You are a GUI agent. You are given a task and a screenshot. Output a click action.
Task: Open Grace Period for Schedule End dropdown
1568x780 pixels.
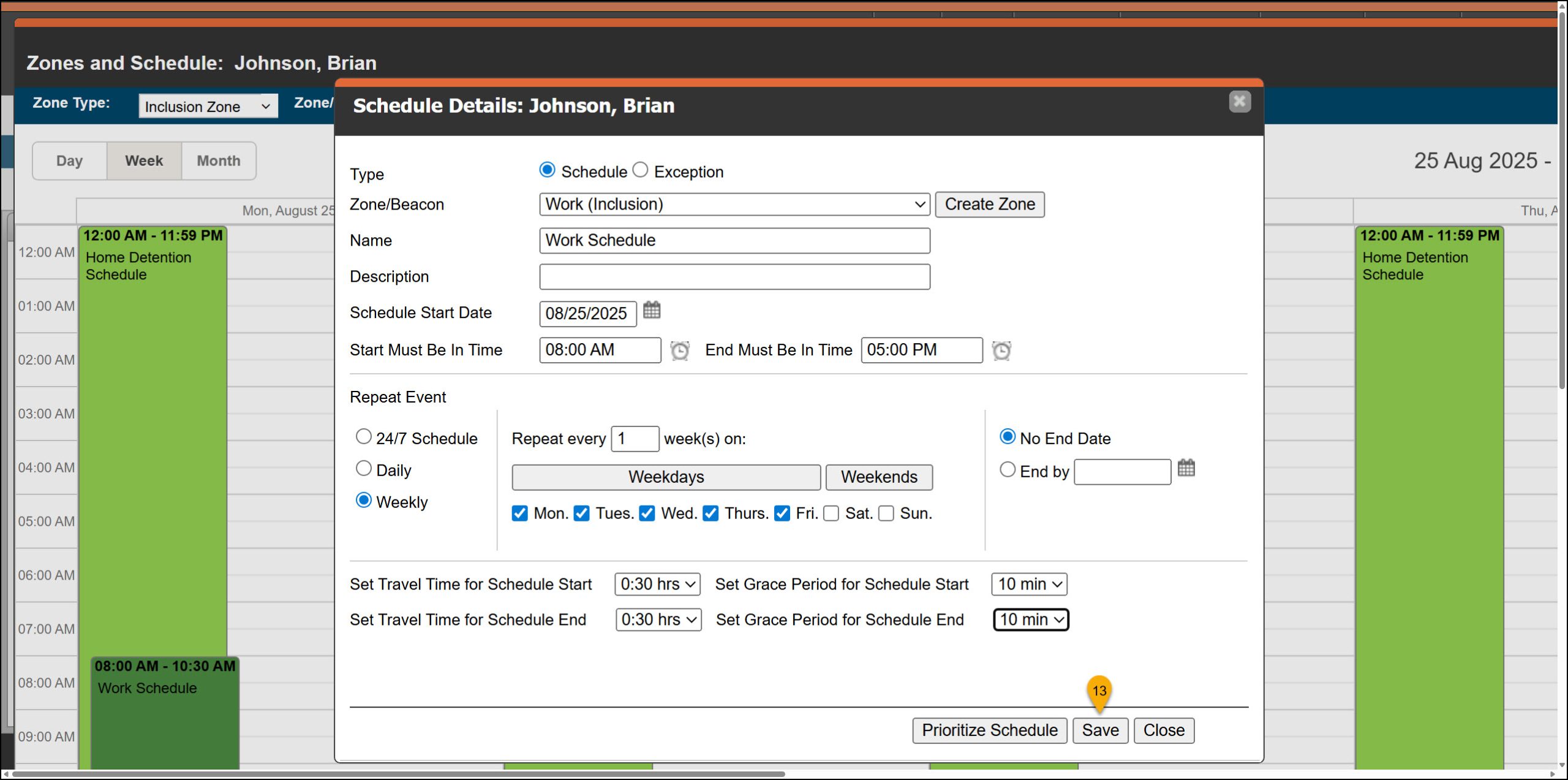coord(1031,619)
